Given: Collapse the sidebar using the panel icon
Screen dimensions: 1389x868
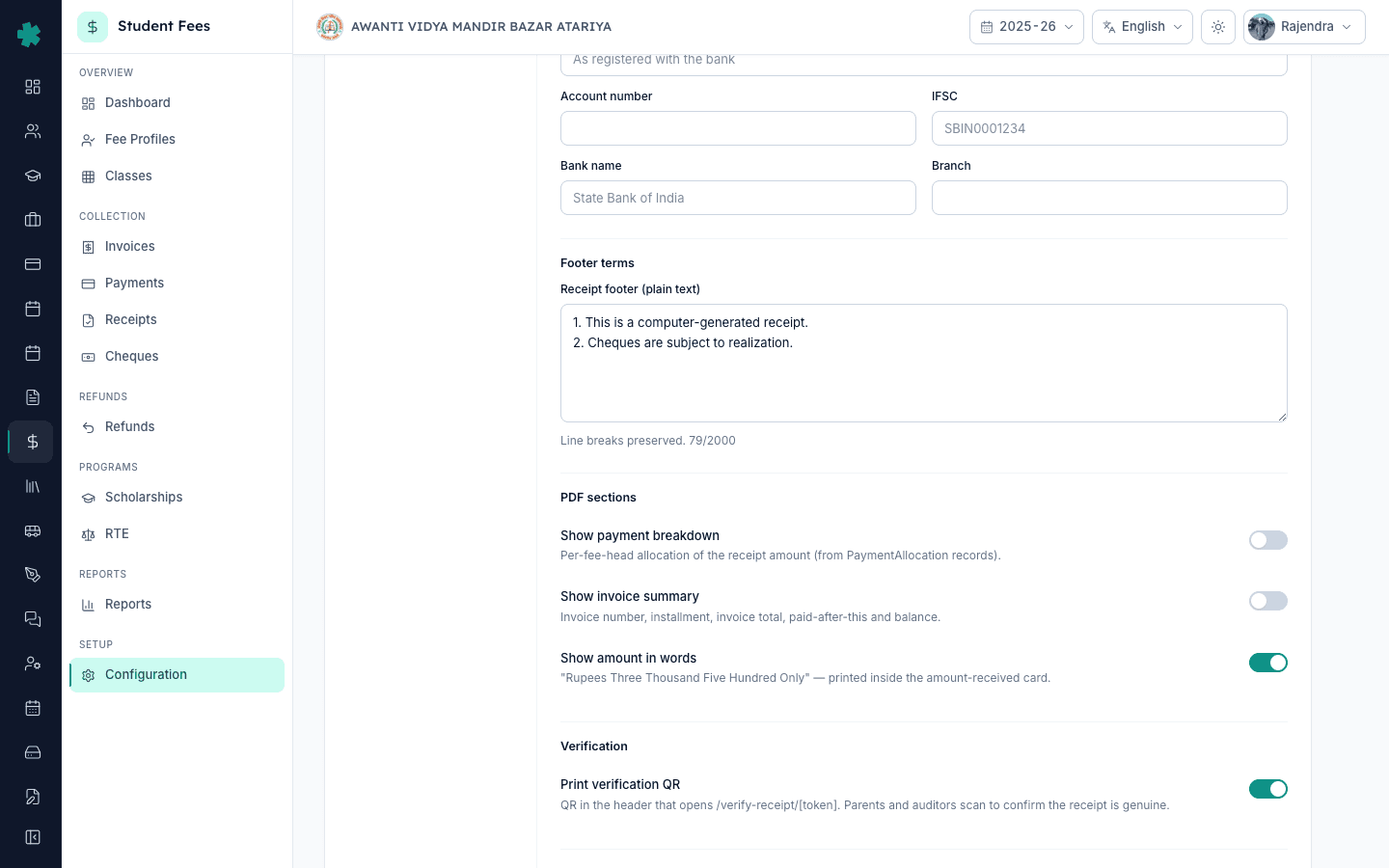Looking at the screenshot, I should tap(33, 837).
